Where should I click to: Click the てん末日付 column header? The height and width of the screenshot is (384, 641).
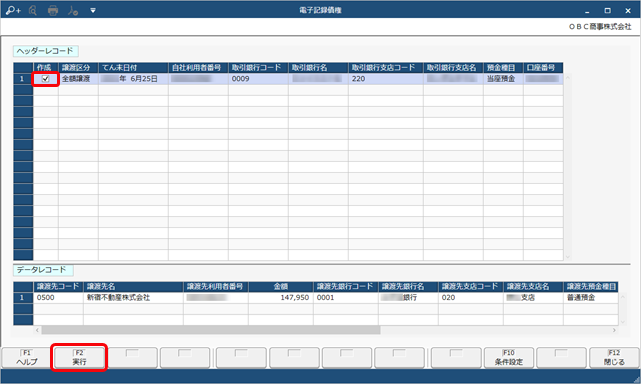[x=133, y=68]
